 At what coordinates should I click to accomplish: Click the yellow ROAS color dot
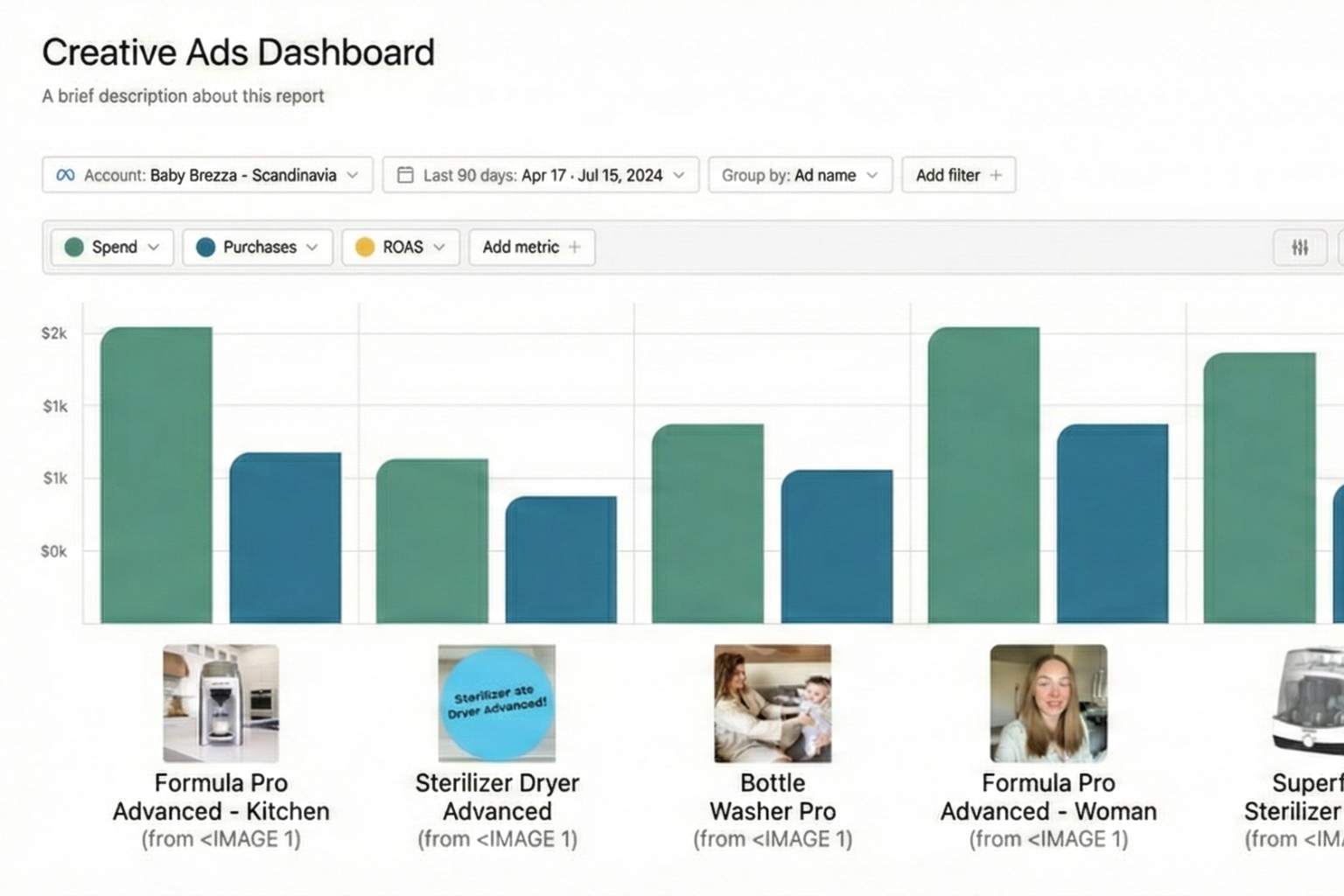point(365,248)
